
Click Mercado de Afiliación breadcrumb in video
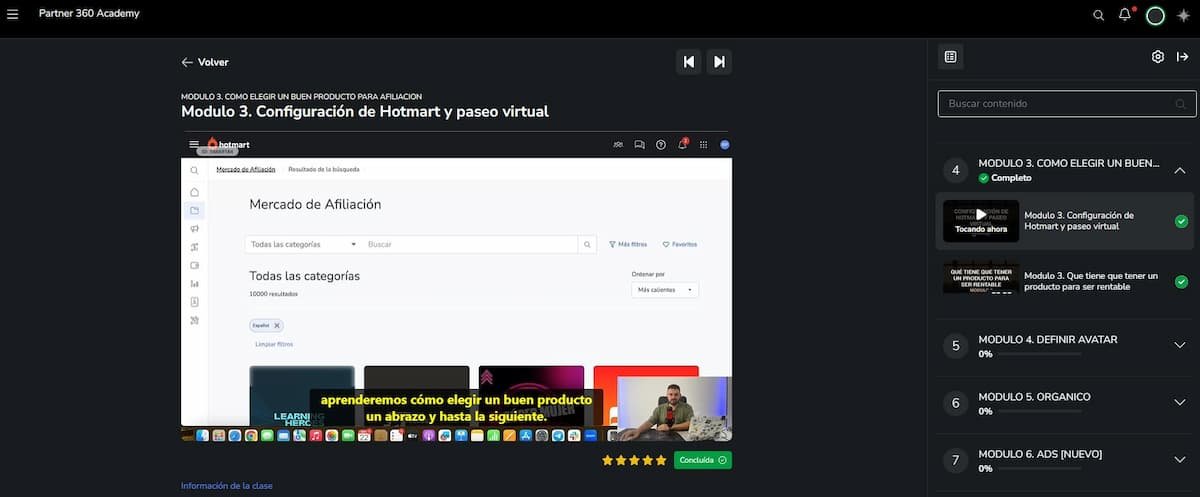click(x=246, y=169)
